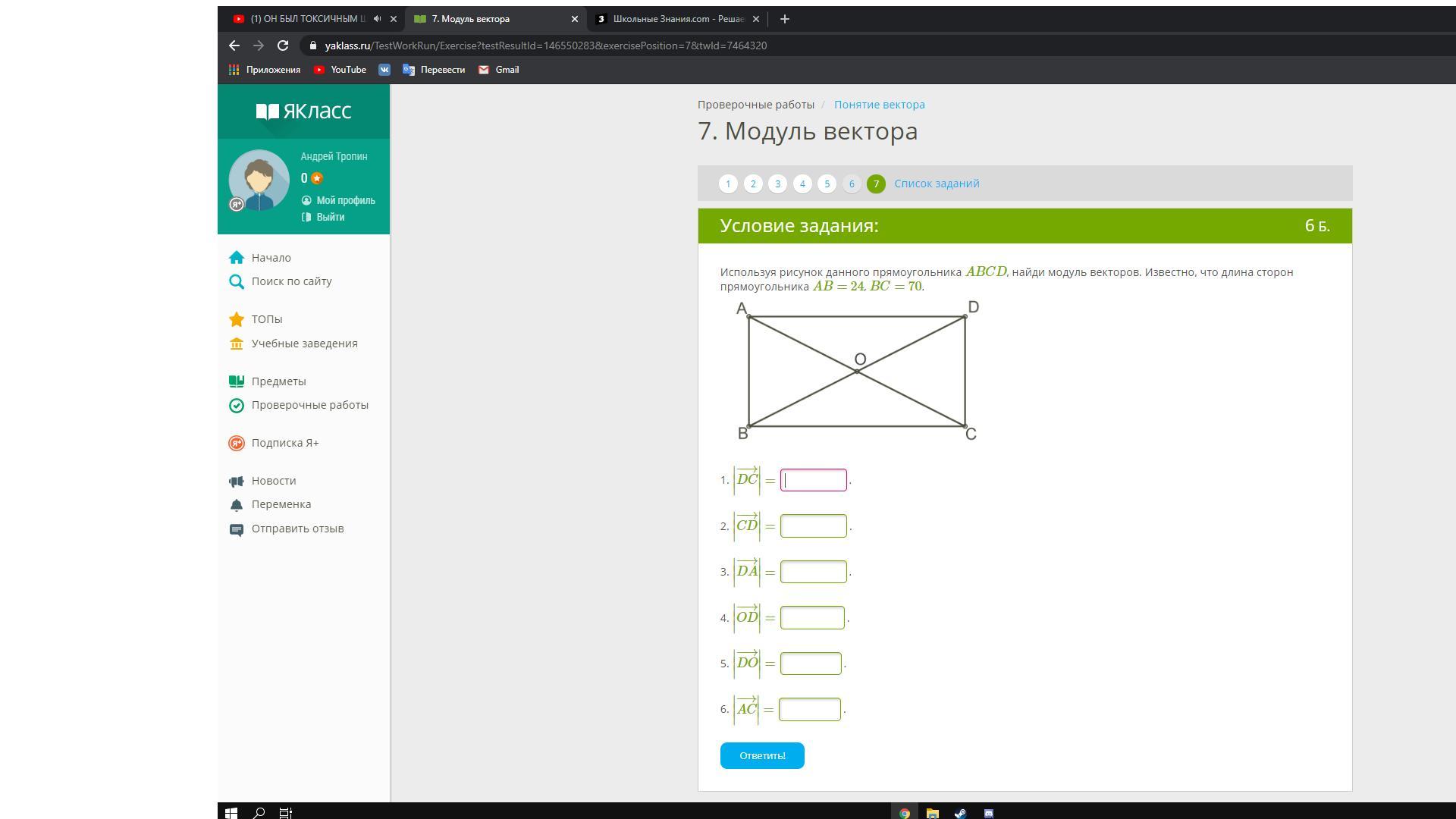Go to exercise number 3
Screen dimensions: 1456x819
777,184
